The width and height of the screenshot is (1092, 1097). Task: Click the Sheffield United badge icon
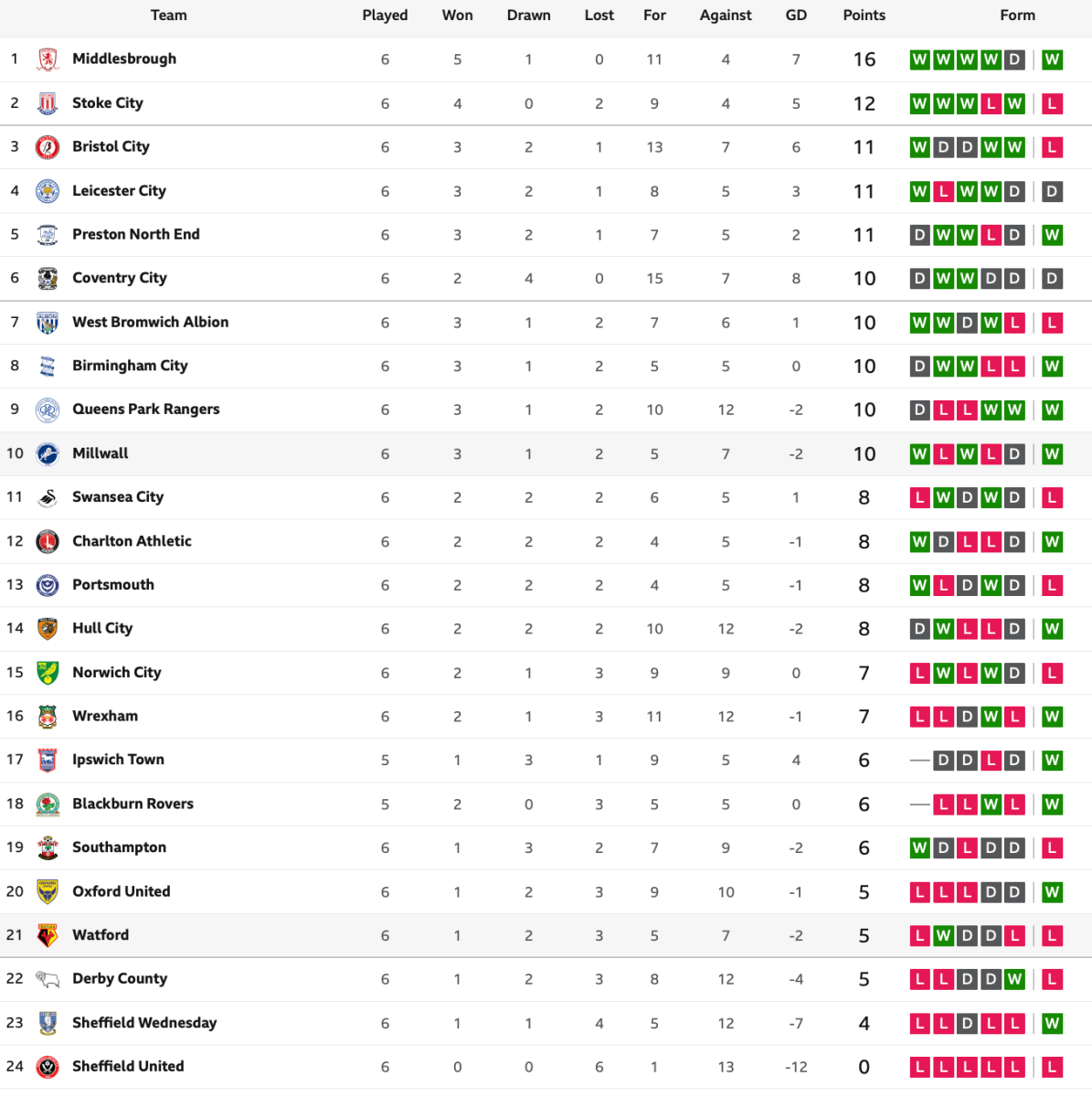point(48,1067)
